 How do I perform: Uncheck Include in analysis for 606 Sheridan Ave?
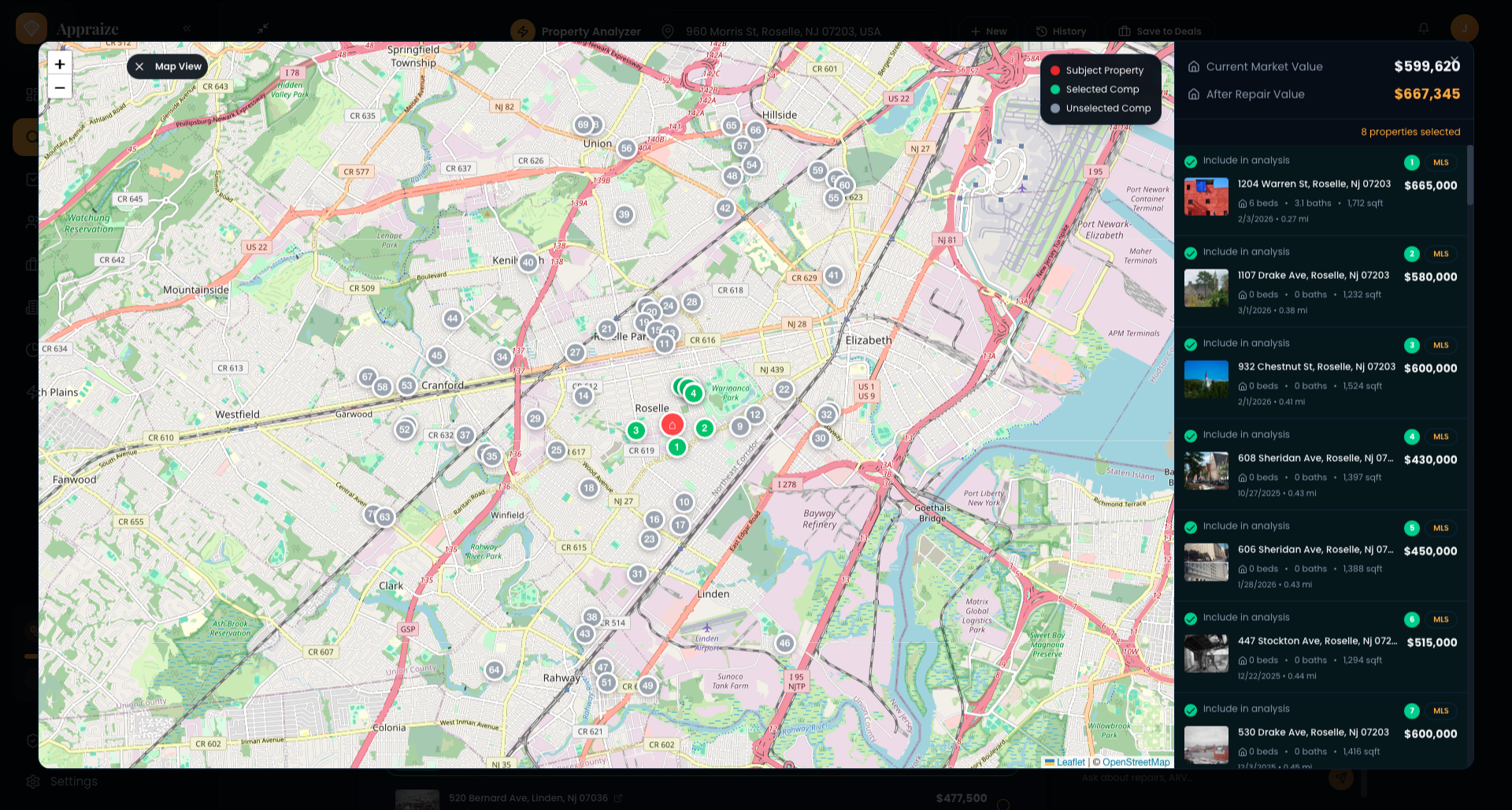tap(1191, 527)
